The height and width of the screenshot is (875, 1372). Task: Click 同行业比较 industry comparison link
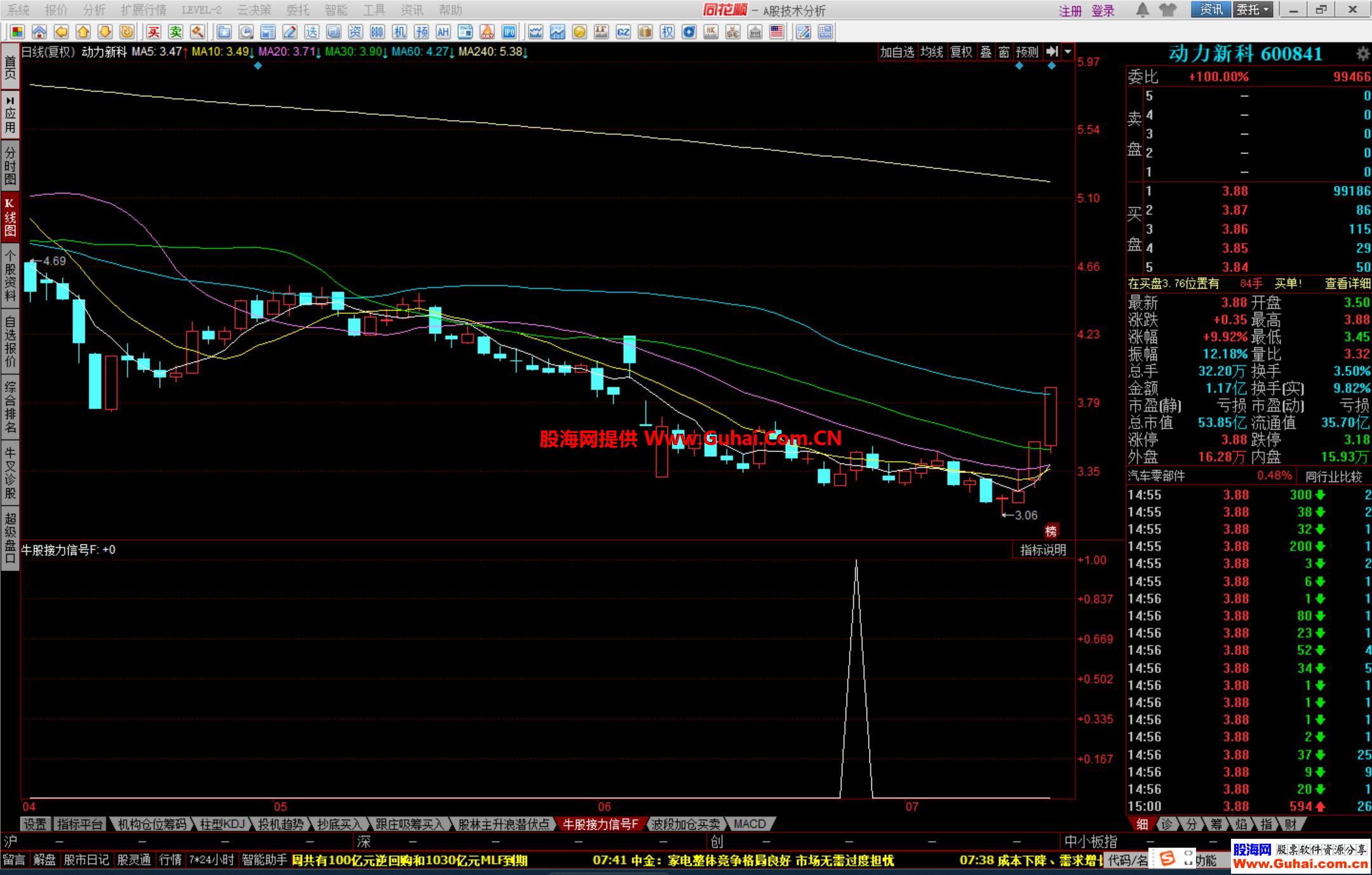1334,476
